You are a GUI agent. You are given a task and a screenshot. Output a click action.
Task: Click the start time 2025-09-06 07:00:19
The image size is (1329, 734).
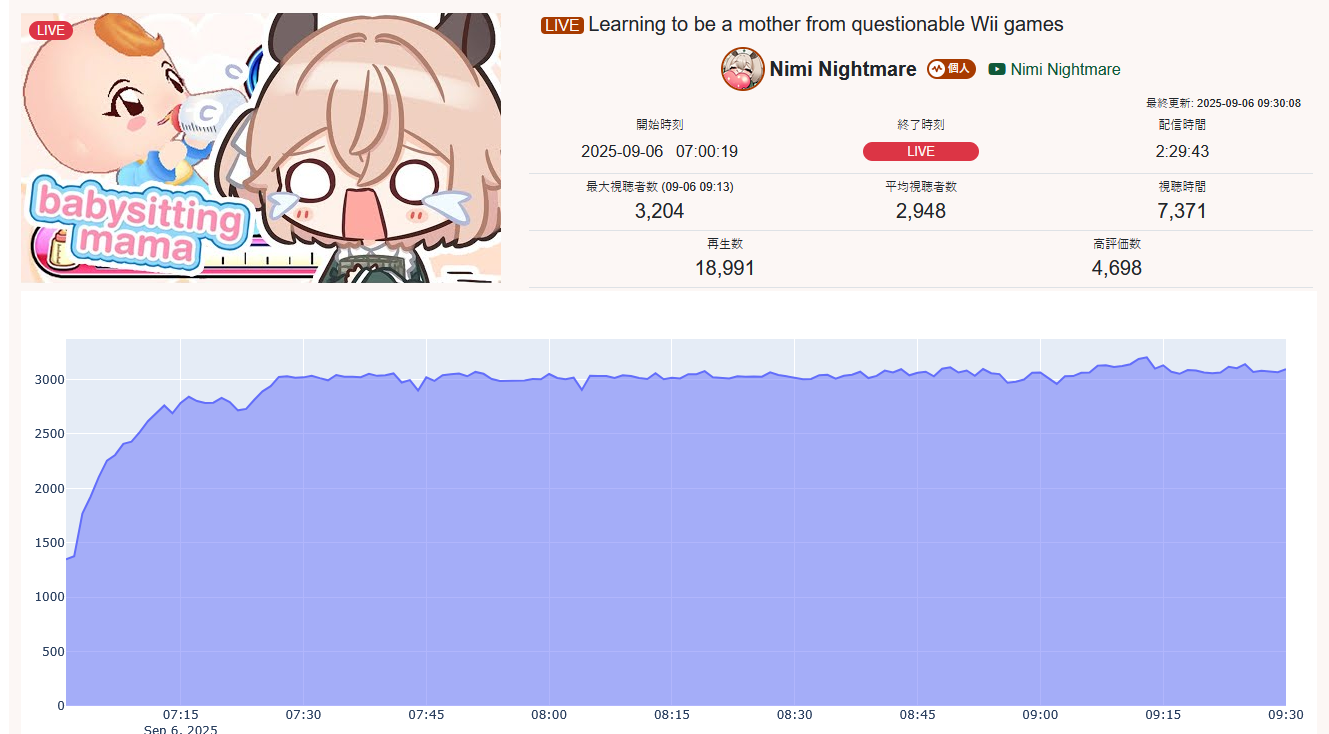click(x=660, y=152)
